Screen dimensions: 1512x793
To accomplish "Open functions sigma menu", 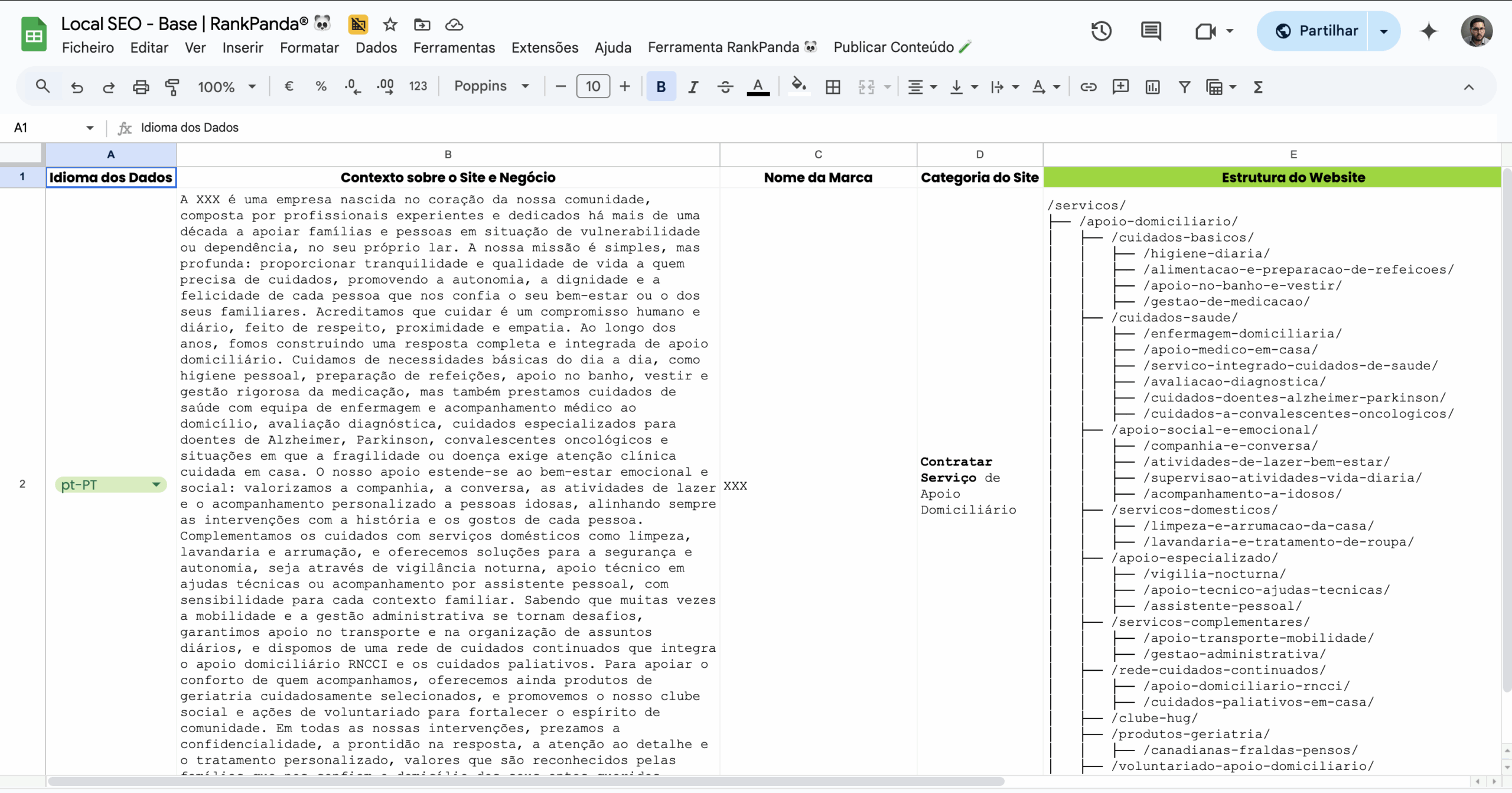I will [x=1258, y=87].
